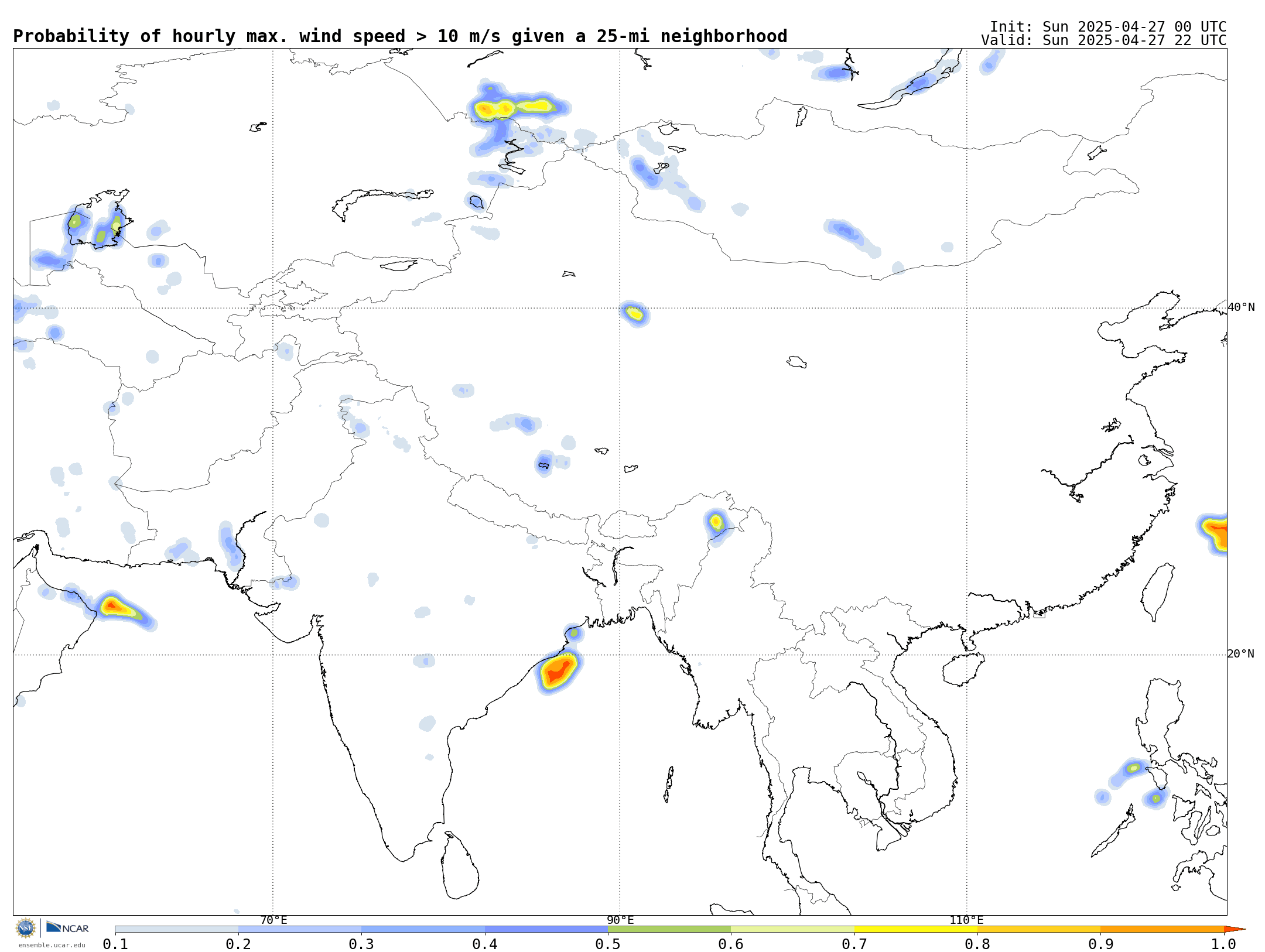Click the 0.4 colorbar tick label
Image resolution: width=1265 pixels, height=952 pixels.
(x=485, y=944)
